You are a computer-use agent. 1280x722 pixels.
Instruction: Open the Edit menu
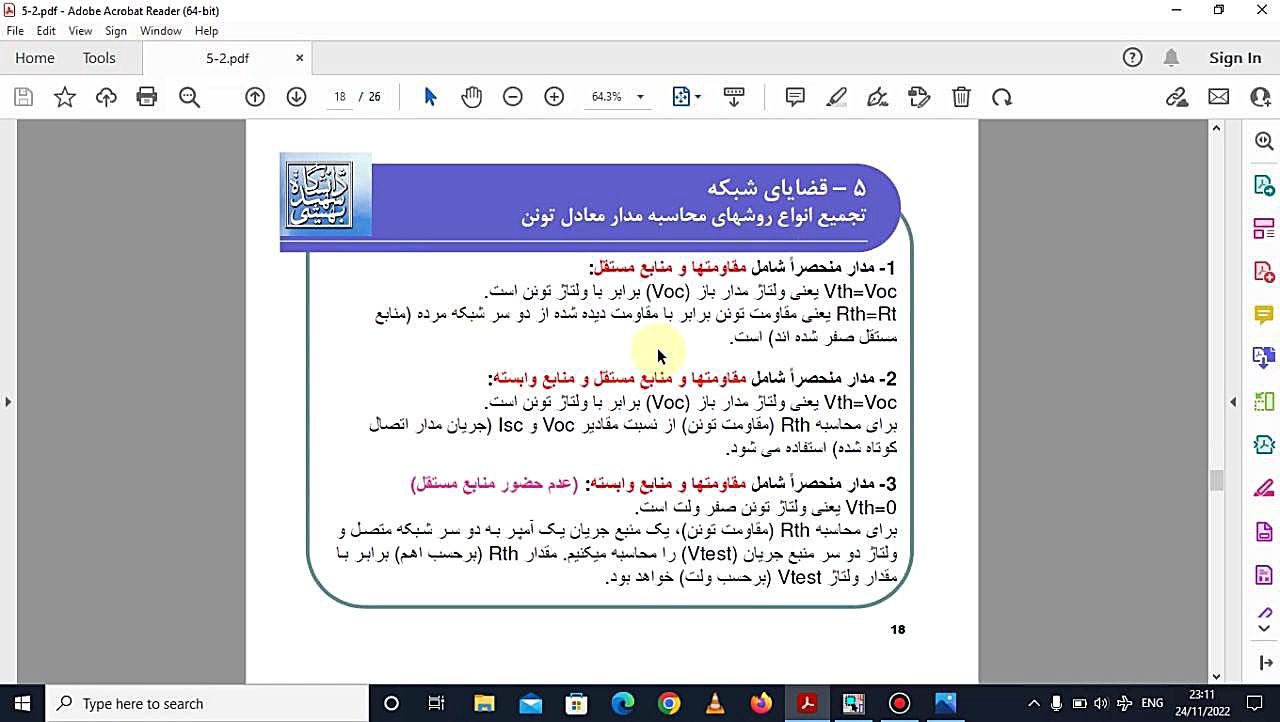pyautogui.click(x=46, y=31)
